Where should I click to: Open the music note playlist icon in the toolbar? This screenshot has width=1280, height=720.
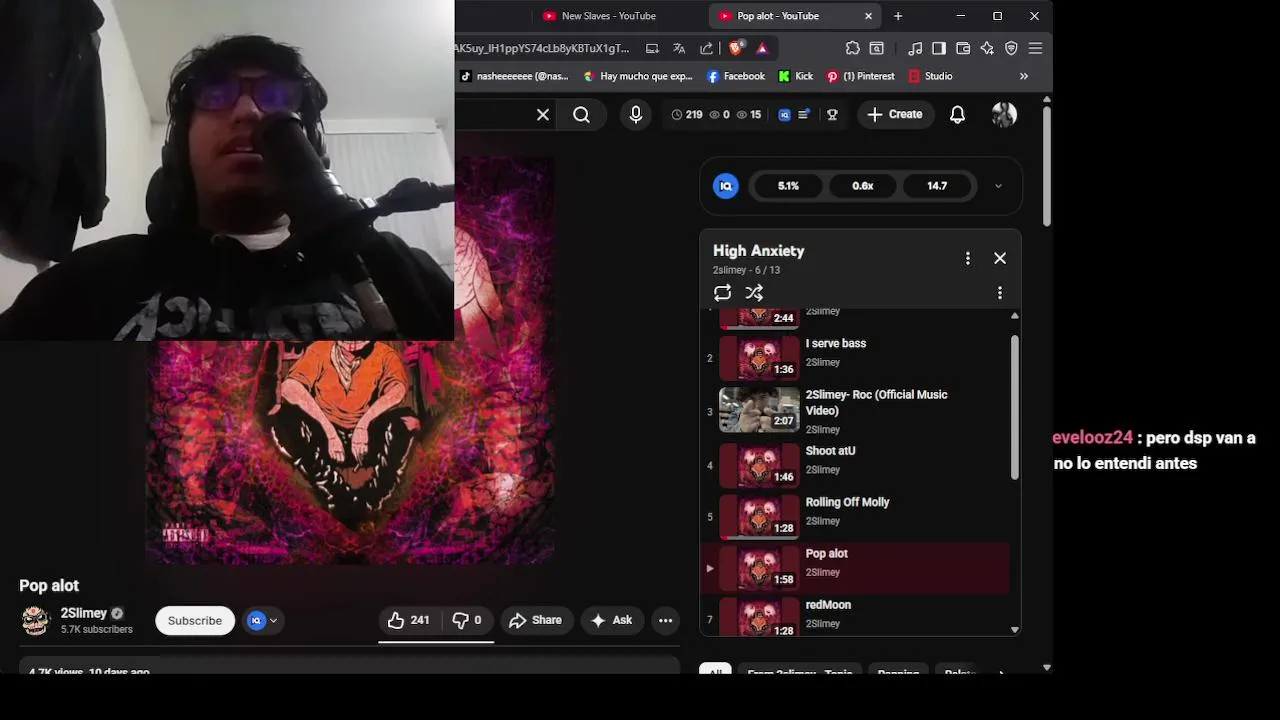(x=915, y=48)
